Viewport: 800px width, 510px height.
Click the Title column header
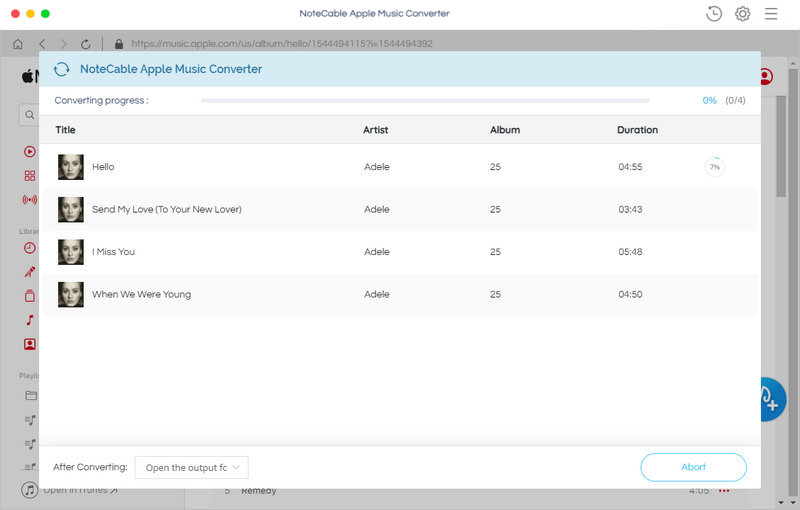point(65,130)
